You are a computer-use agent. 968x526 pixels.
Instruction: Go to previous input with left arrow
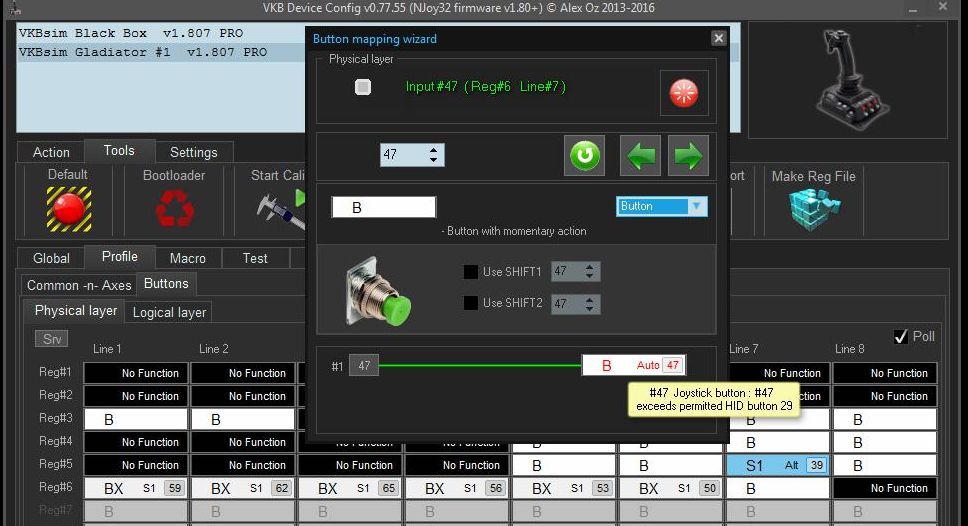click(x=640, y=155)
